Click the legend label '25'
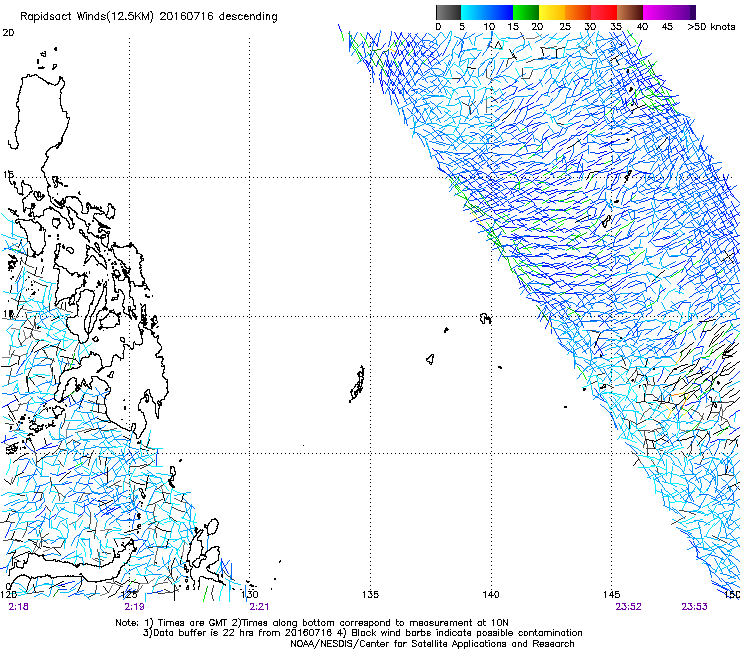The image size is (740, 650). coord(565,26)
